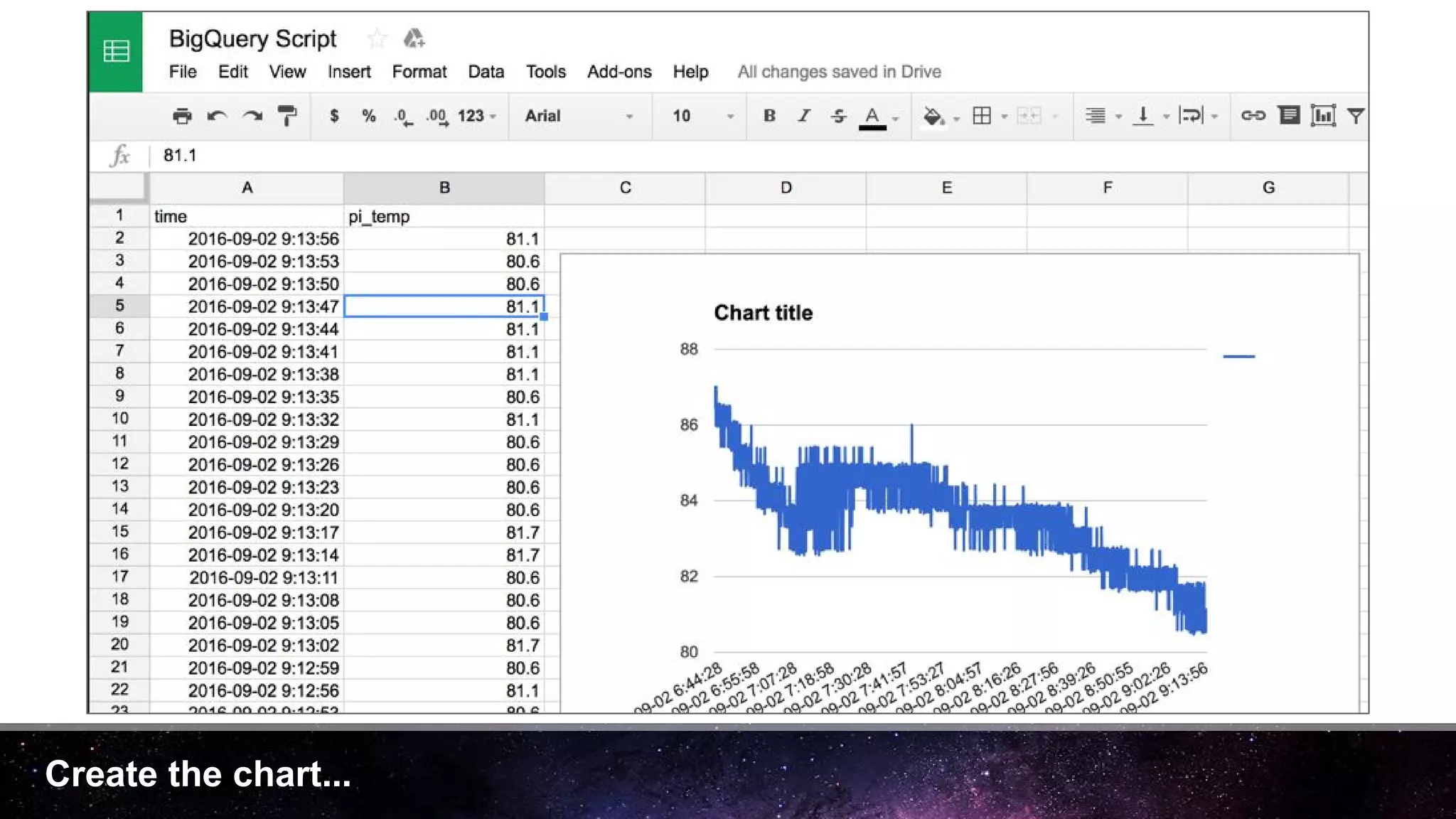Open the Add-ons menu
The width and height of the screenshot is (1456, 819).
pyautogui.click(x=619, y=72)
